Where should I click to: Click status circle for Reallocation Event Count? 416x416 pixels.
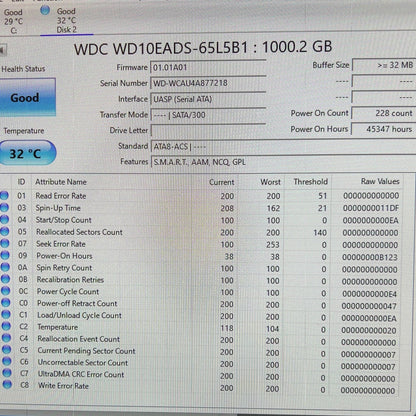6,338
